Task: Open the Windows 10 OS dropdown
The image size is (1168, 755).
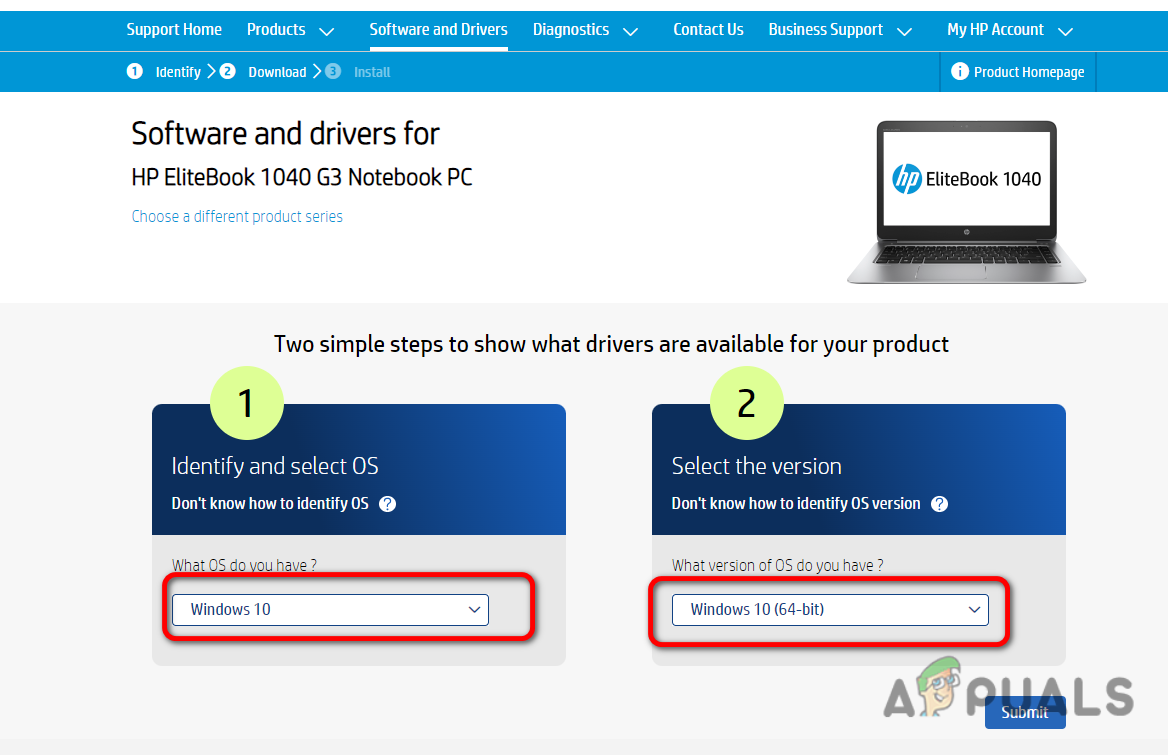Action: tap(329, 609)
